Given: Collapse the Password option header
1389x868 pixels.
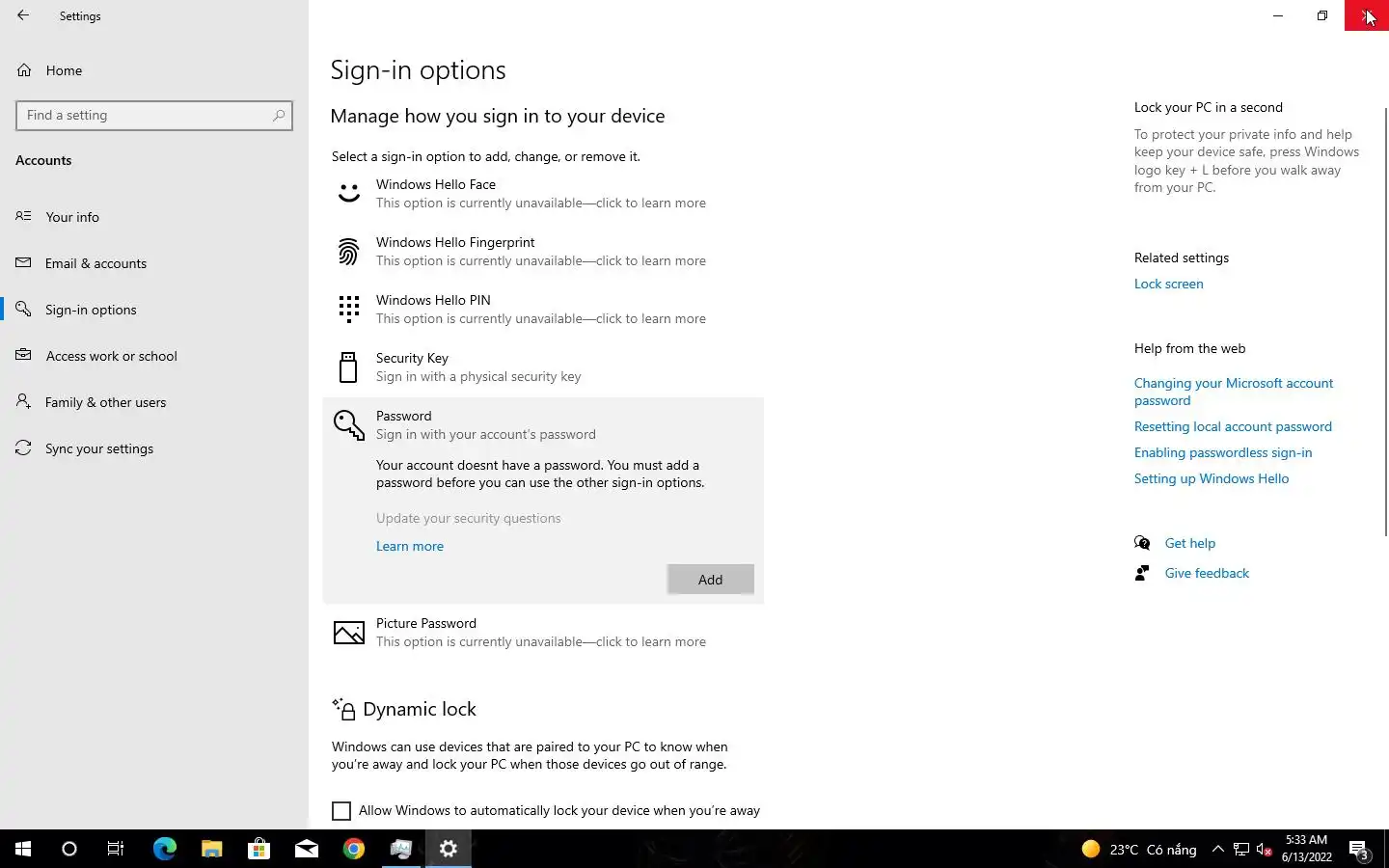Looking at the screenshot, I should [x=543, y=425].
